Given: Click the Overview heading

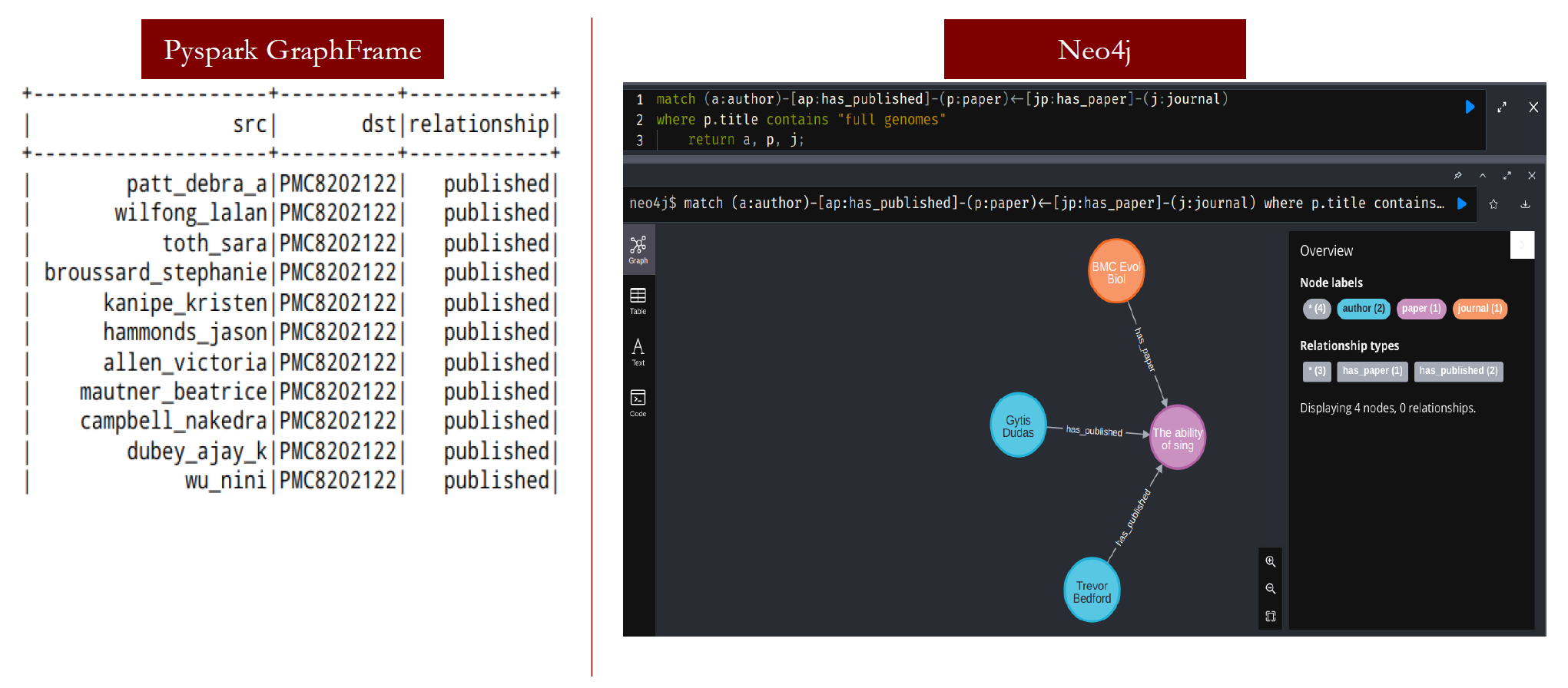Looking at the screenshot, I should pos(1326,251).
